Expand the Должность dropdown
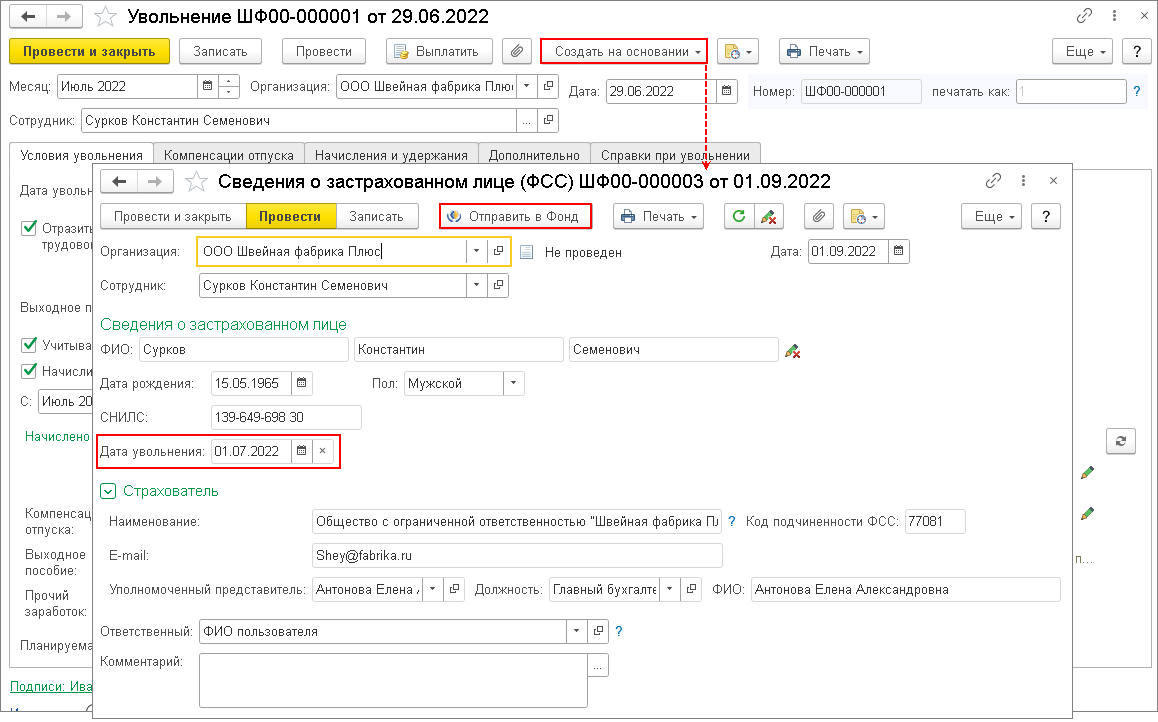Viewport: 1158px width, 722px height. pyautogui.click(x=670, y=589)
